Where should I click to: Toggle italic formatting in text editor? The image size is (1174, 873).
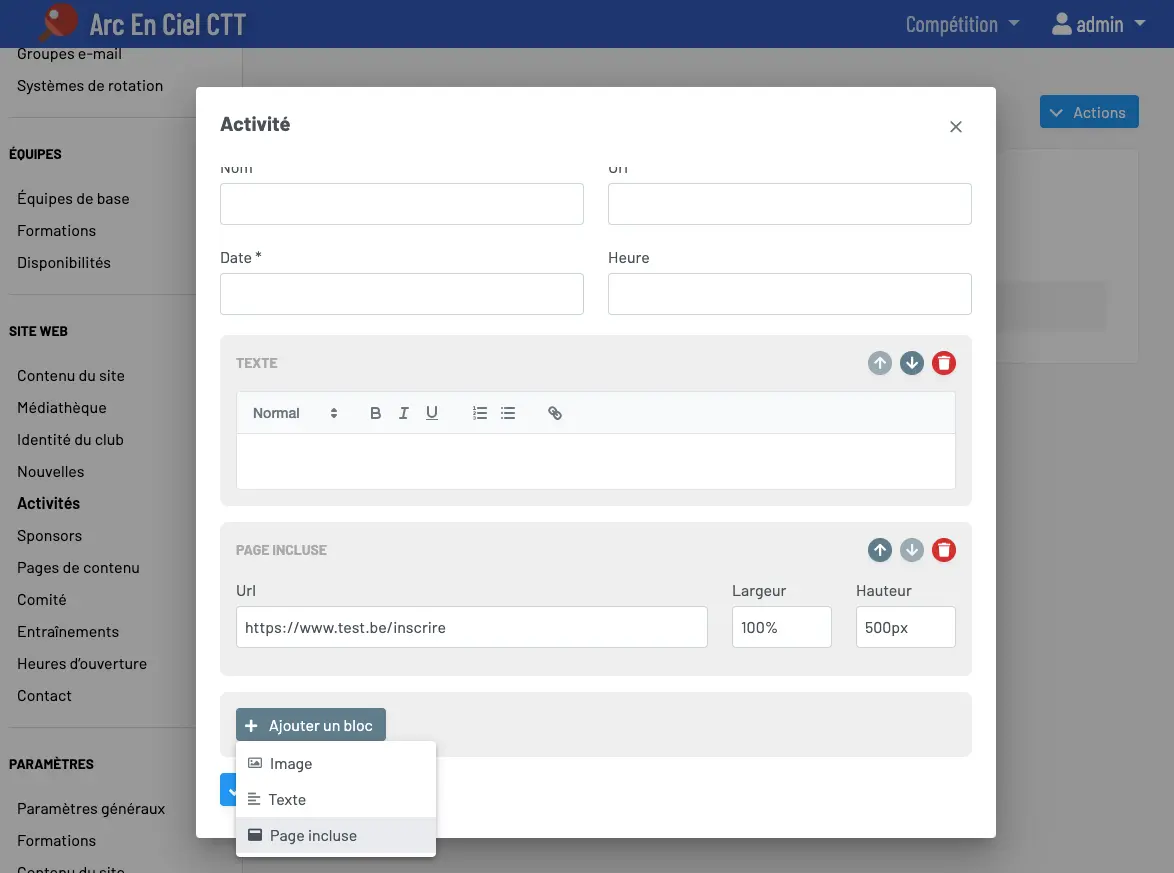click(x=404, y=413)
